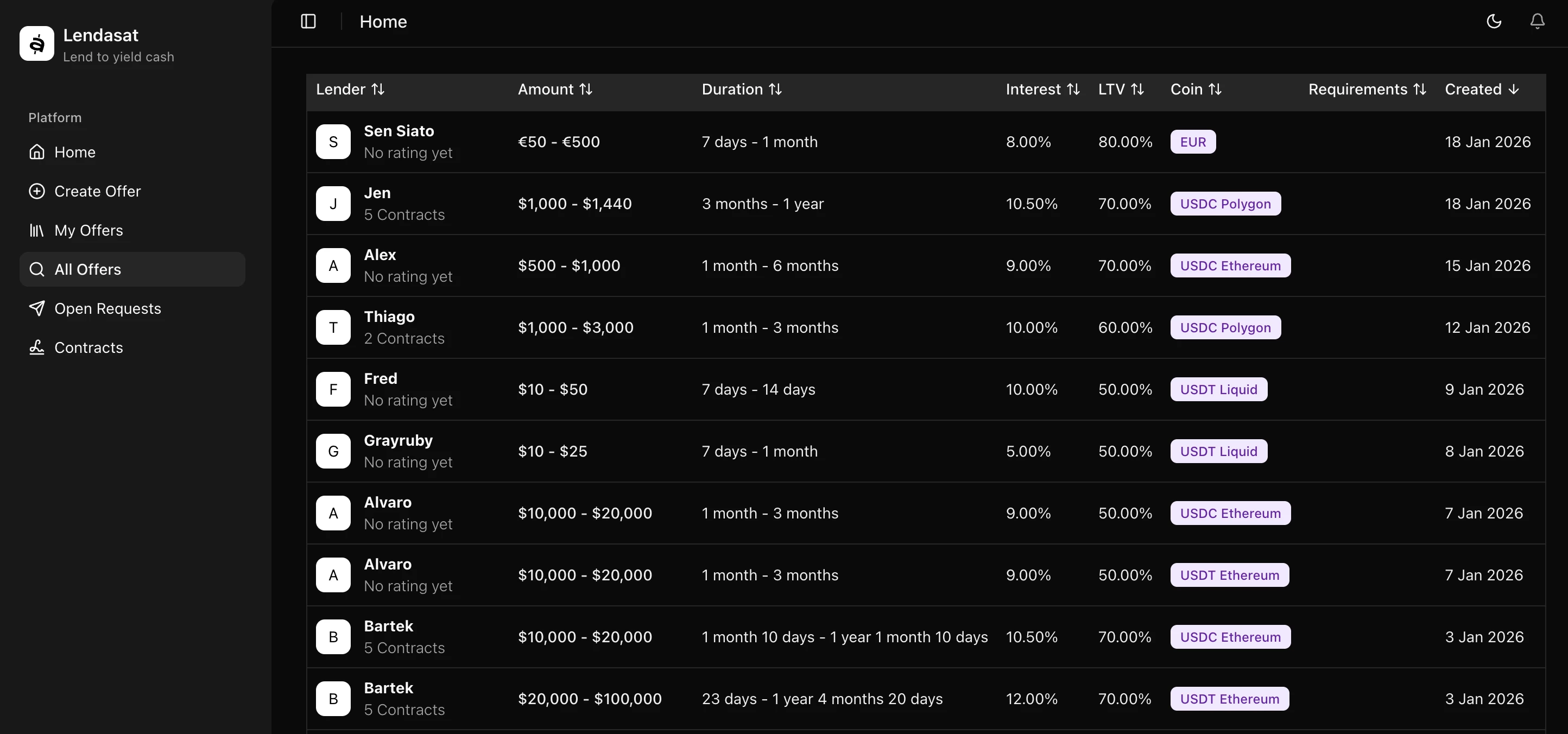Screen dimensions: 1568x734
Task: Select Fred's USDT Liquid badge
Action: pyautogui.click(x=1218, y=389)
